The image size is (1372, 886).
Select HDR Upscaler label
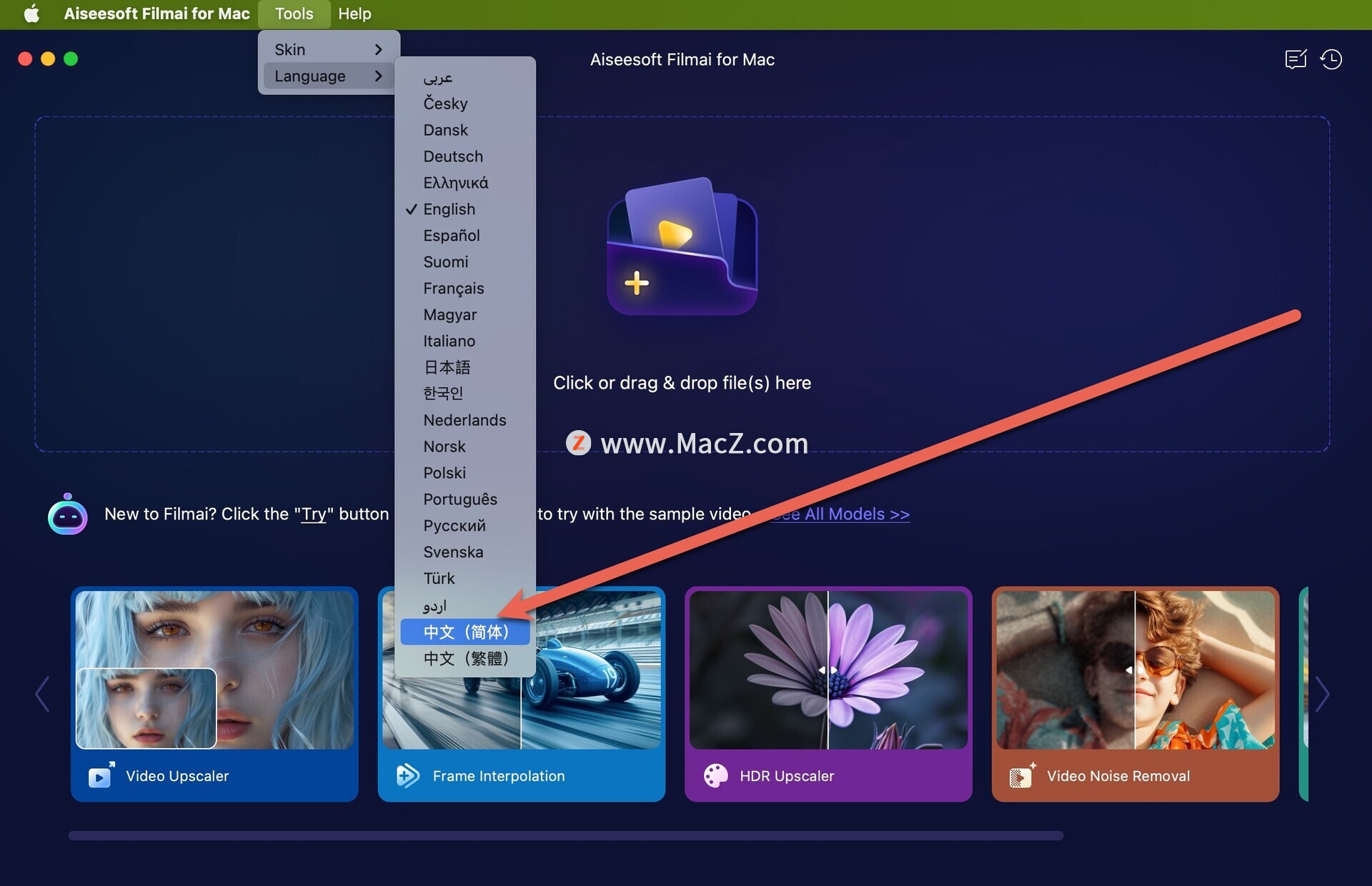coord(787,776)
